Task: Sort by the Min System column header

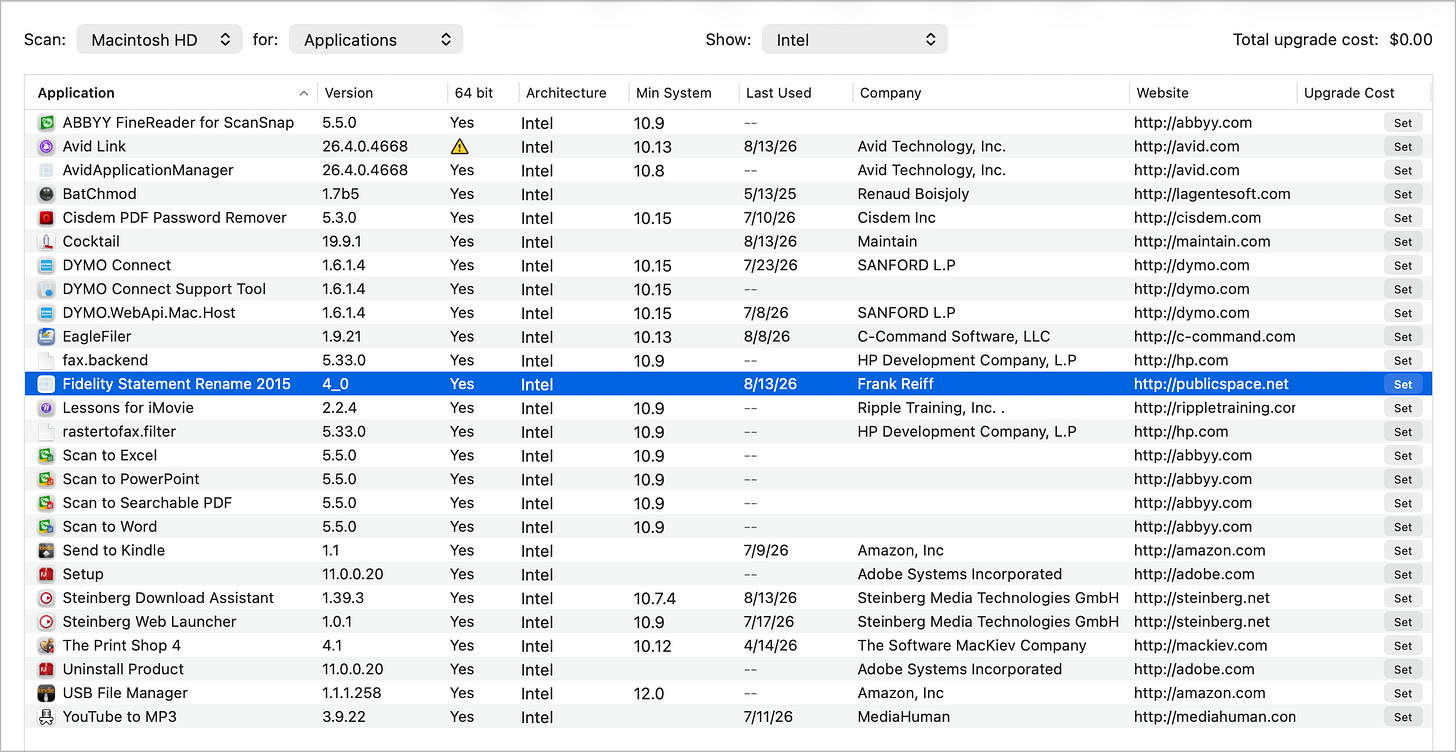Action: pyautogui.click(x=684, y=93)
